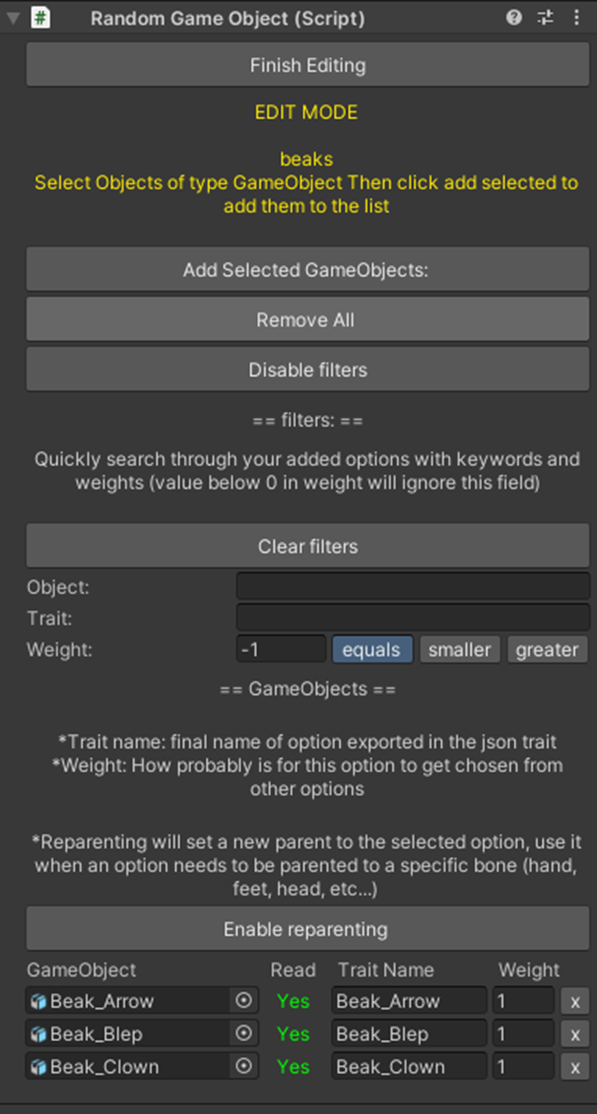
Task: Select the equals weight comparison
Action: (372, 649)
